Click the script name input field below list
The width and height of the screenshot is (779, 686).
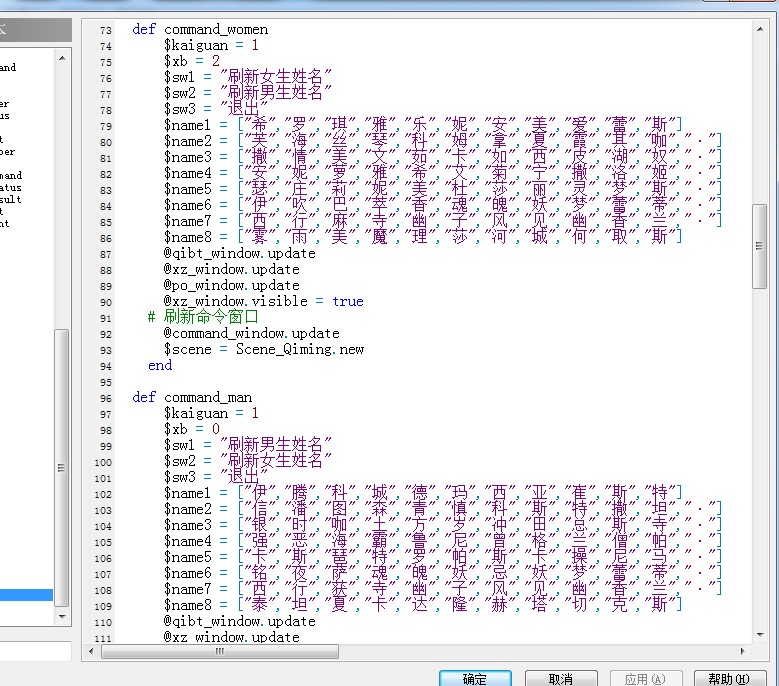click(x=36, y=651)
